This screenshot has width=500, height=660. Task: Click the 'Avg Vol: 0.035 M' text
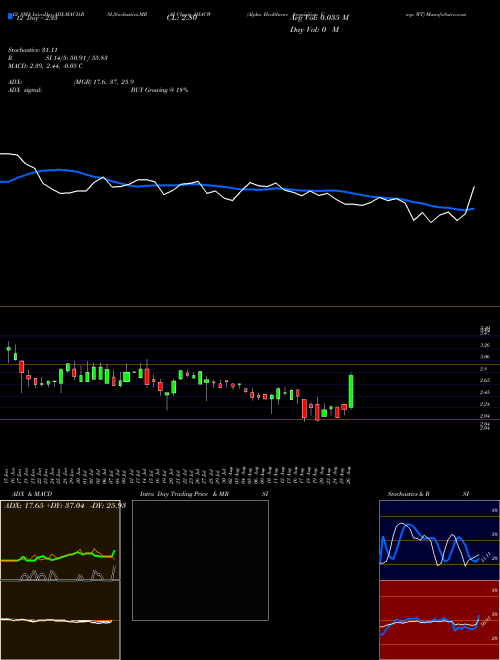point(319,18)
